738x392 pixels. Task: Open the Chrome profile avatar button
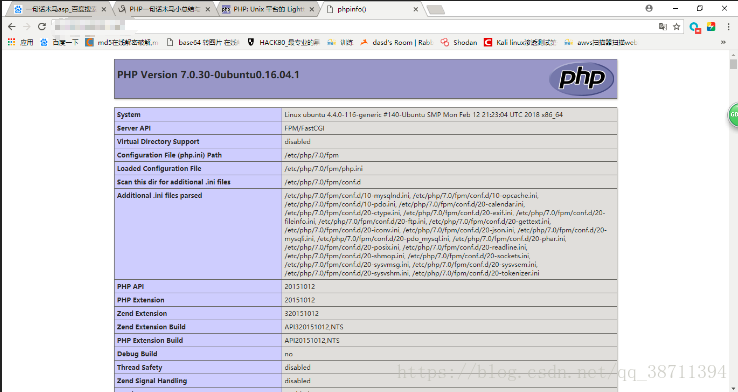click(649, 8)
